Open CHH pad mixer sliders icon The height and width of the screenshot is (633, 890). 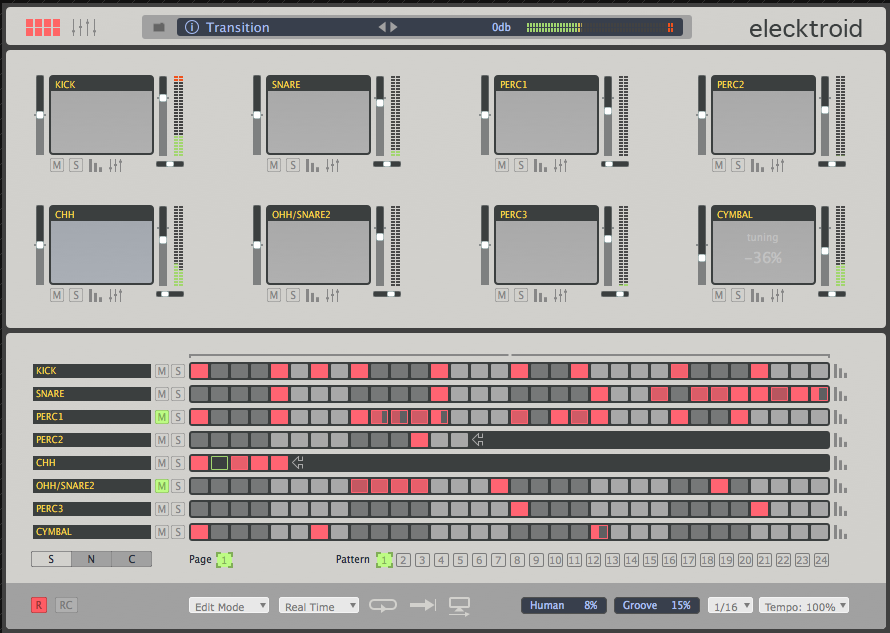[115, 295]
